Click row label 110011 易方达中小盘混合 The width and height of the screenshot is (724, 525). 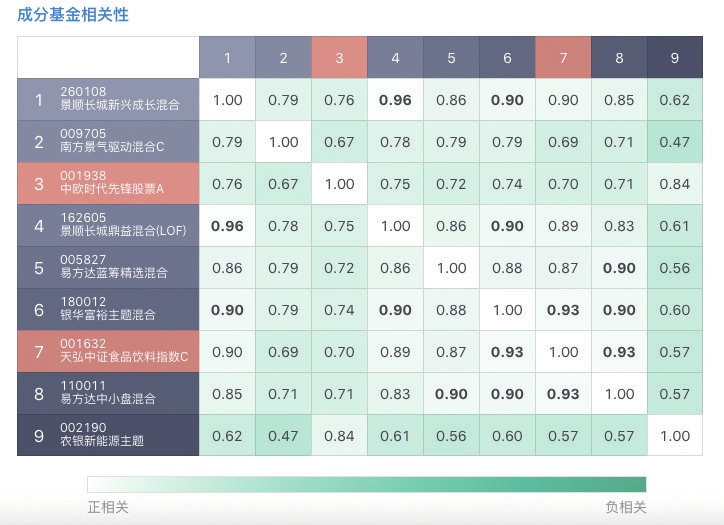pos(108,393)
